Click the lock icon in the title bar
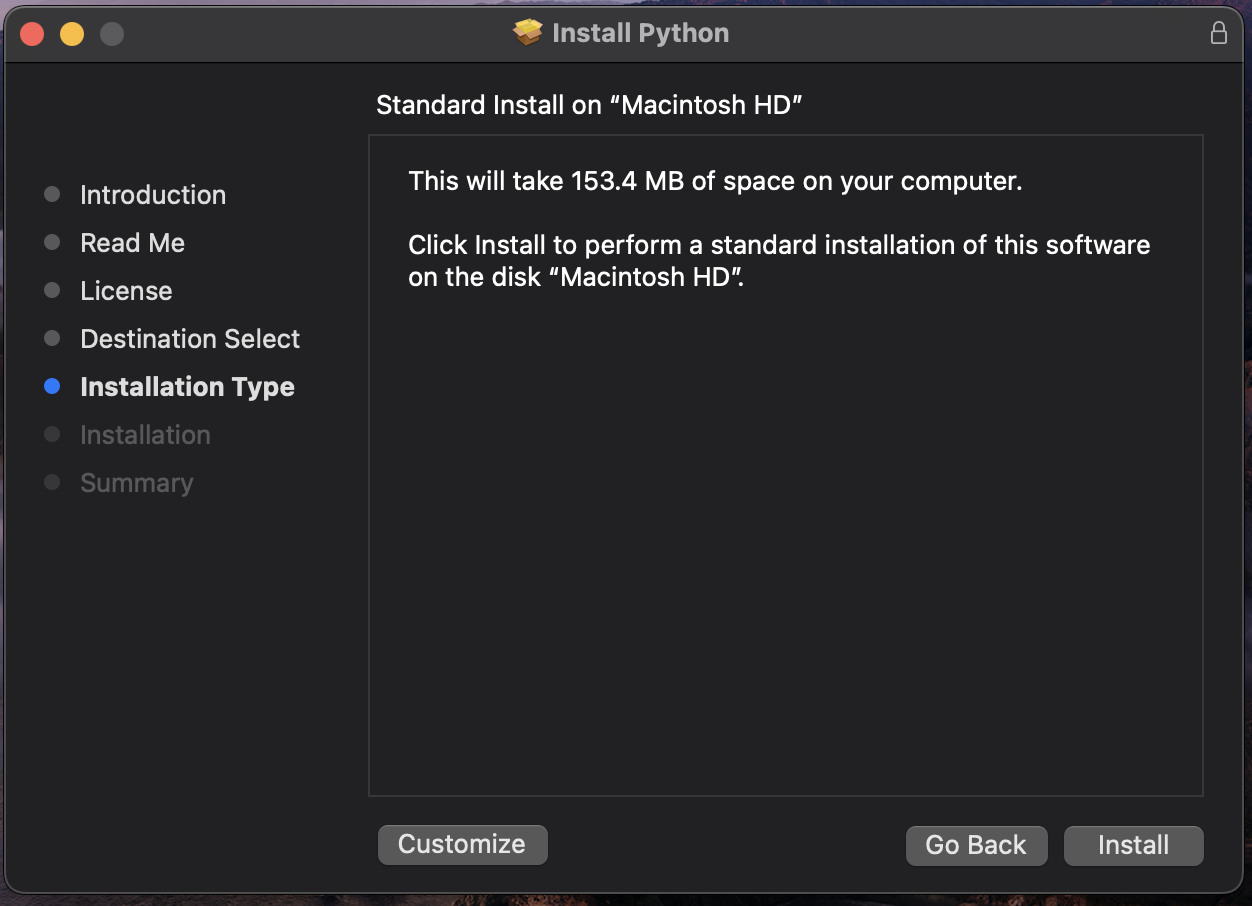The width and height of the screenshot is (1252, 906). [x=1219, y=32]
